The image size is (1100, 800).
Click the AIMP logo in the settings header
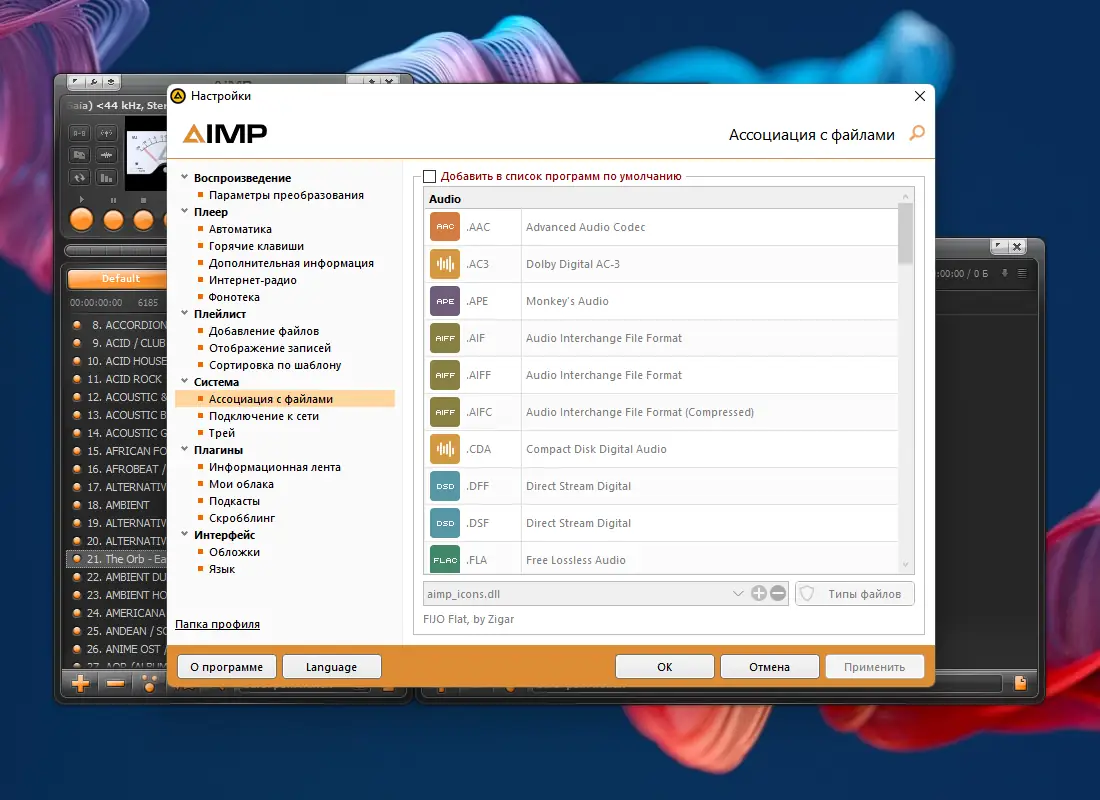224,133
